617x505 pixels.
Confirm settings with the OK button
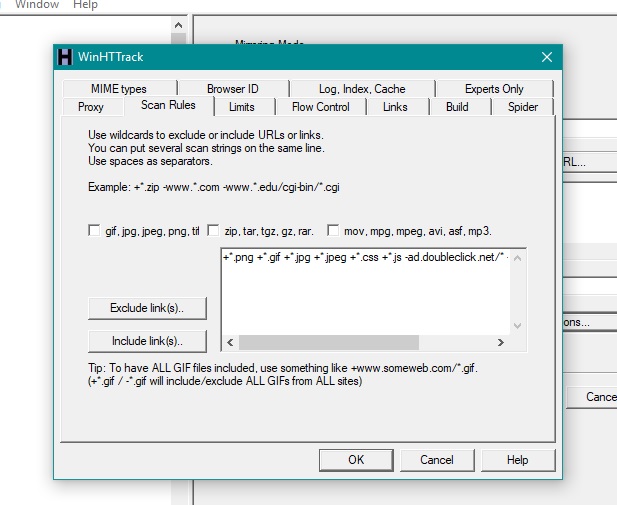click(x=356, y=460)
